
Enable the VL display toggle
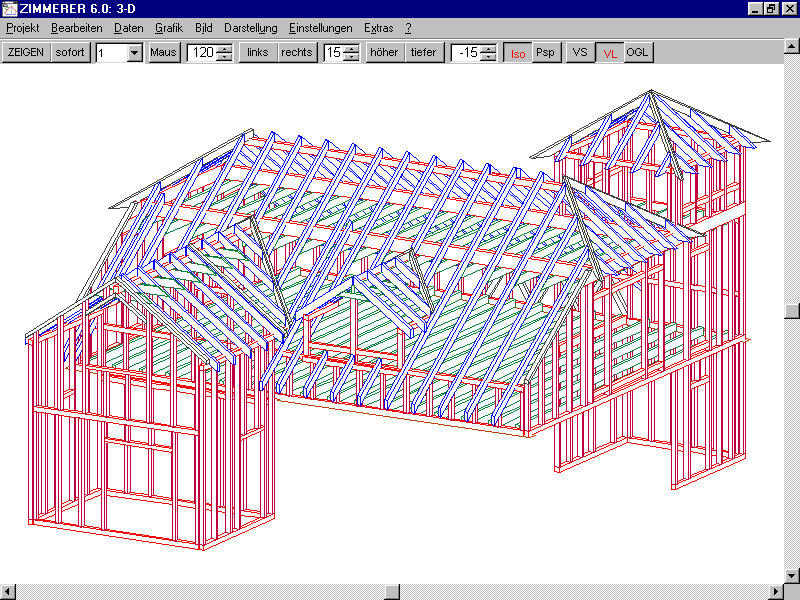point(609,53)
